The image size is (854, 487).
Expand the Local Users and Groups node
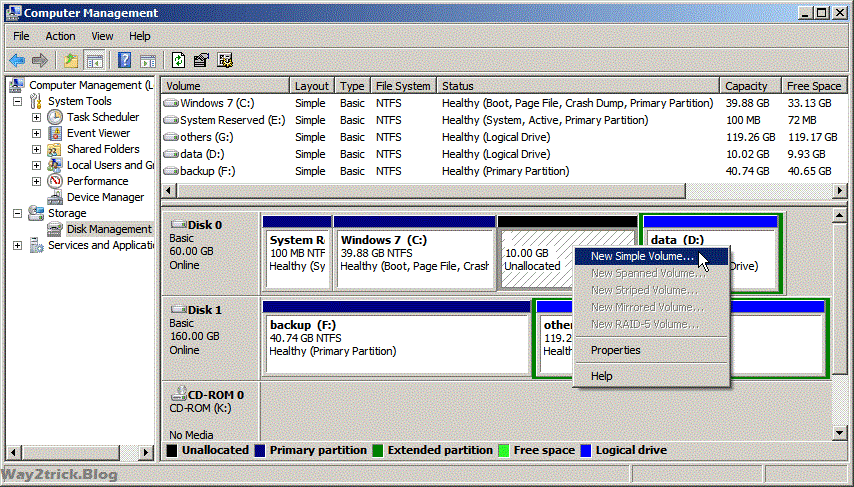point(36,165)
